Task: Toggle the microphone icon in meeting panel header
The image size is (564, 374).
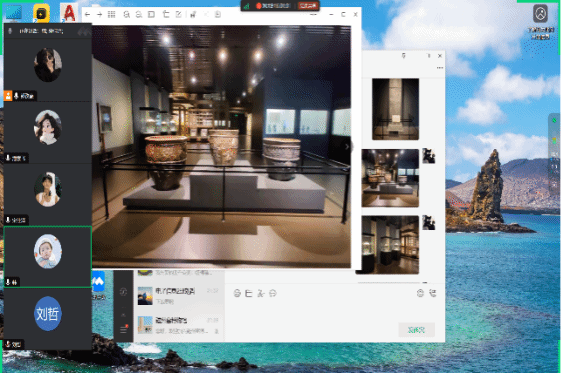Action: pos(10,31)
